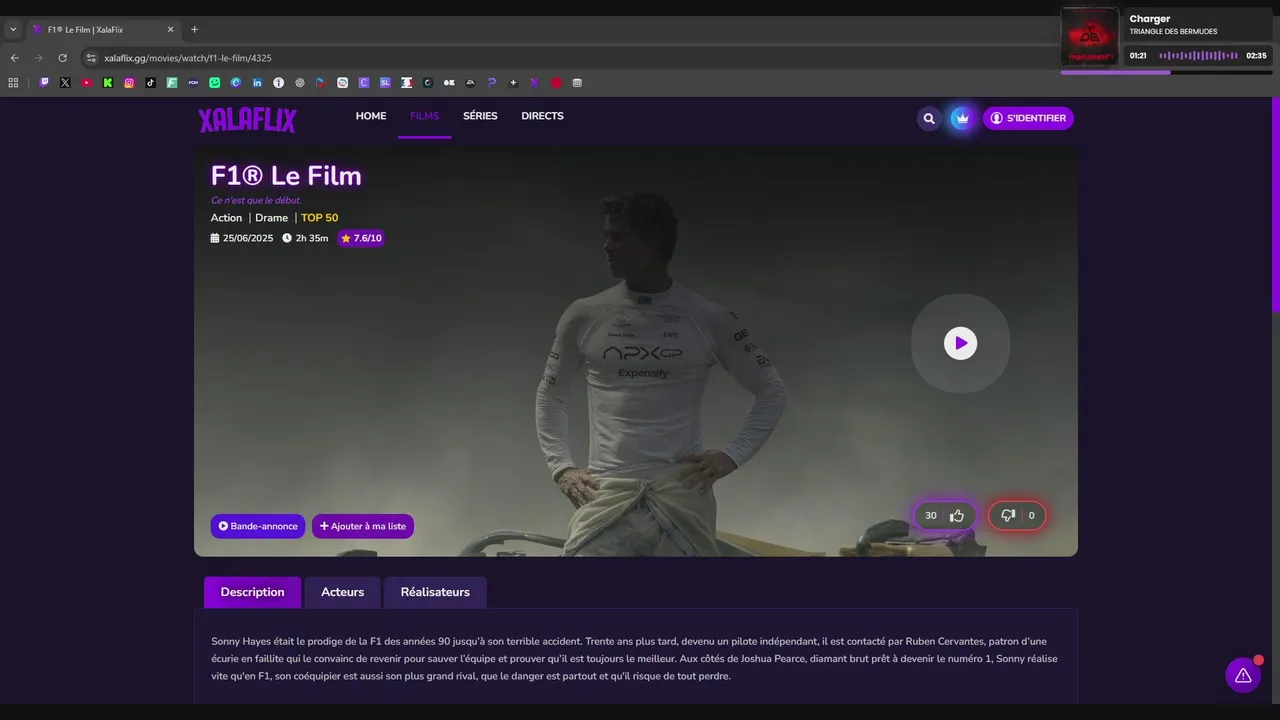The width and height of the screenshot is (1280, 720).
Task: Open DIRECTS in navigation
Action: click(x=542, y=116)
